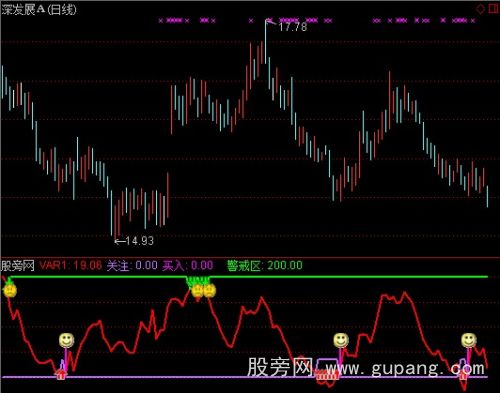
Task: Click the red house marker below the first smiley
Action: (61, 375)
